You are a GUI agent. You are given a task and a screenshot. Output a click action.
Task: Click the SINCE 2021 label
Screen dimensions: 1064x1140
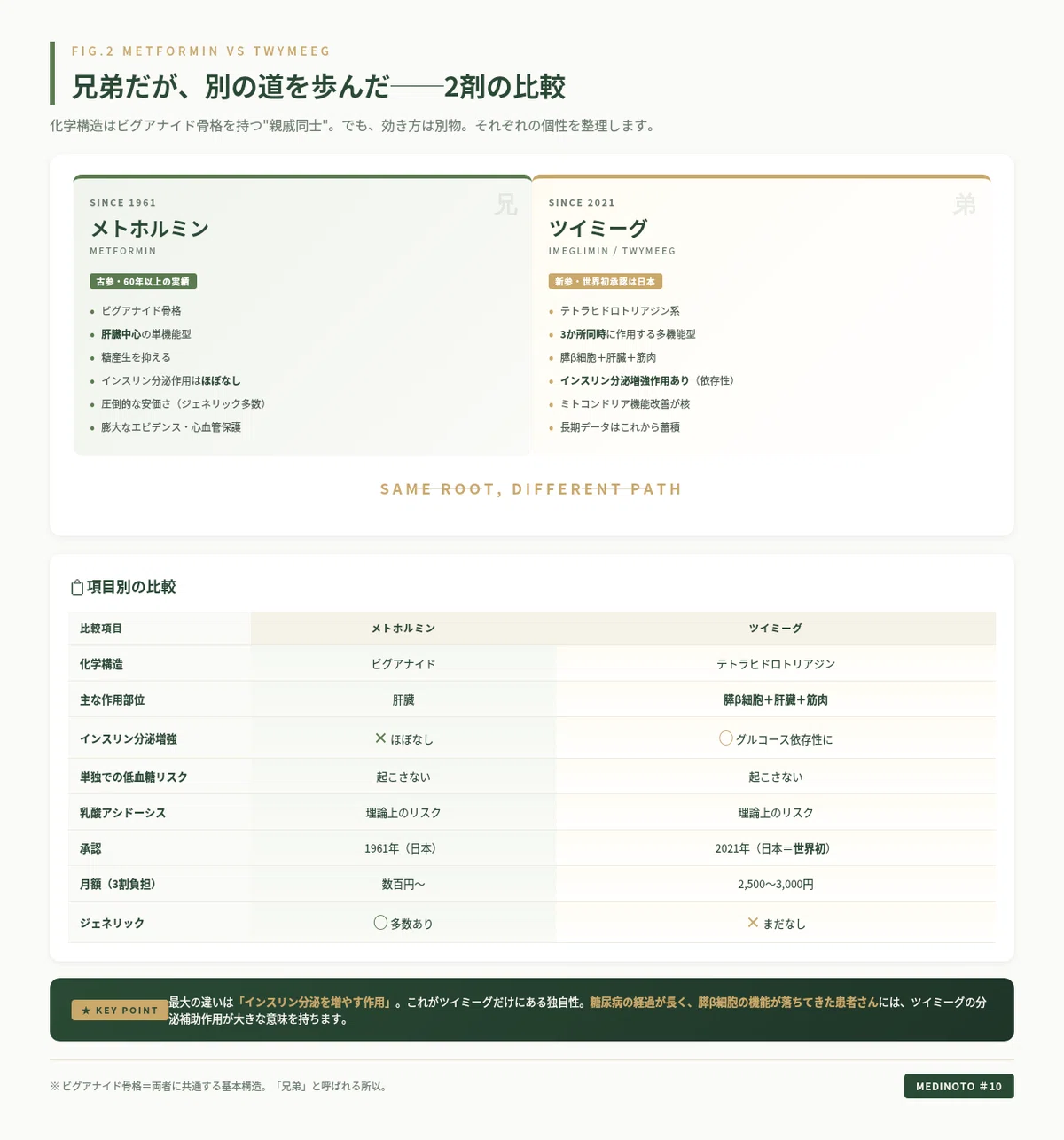tap(582, 203)
